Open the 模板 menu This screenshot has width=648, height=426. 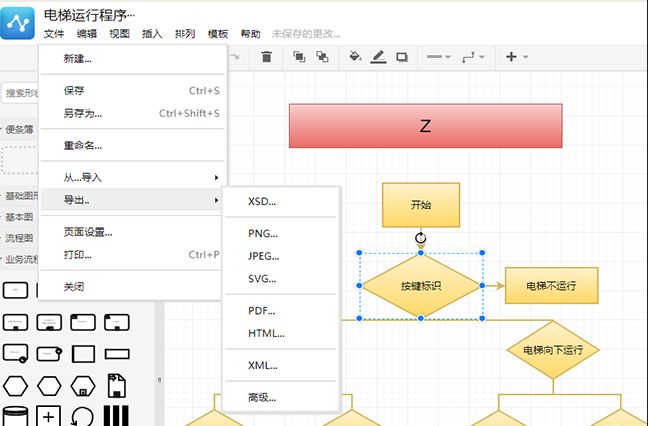(218, 34)
